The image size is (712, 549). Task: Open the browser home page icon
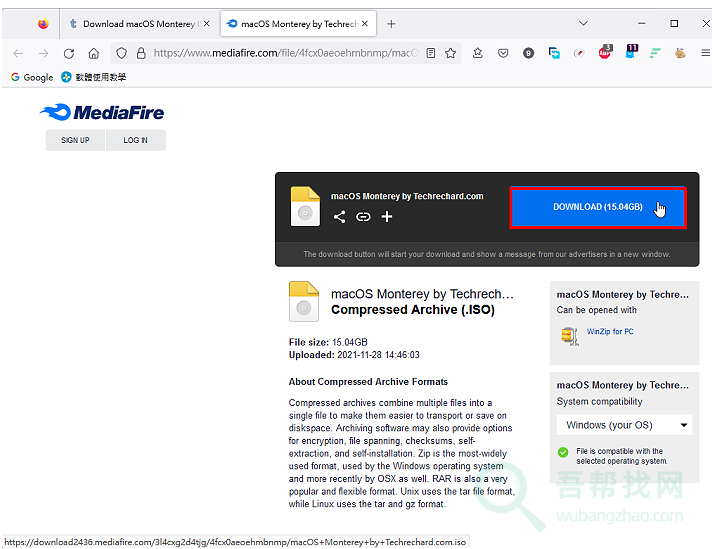pos(94,54)
